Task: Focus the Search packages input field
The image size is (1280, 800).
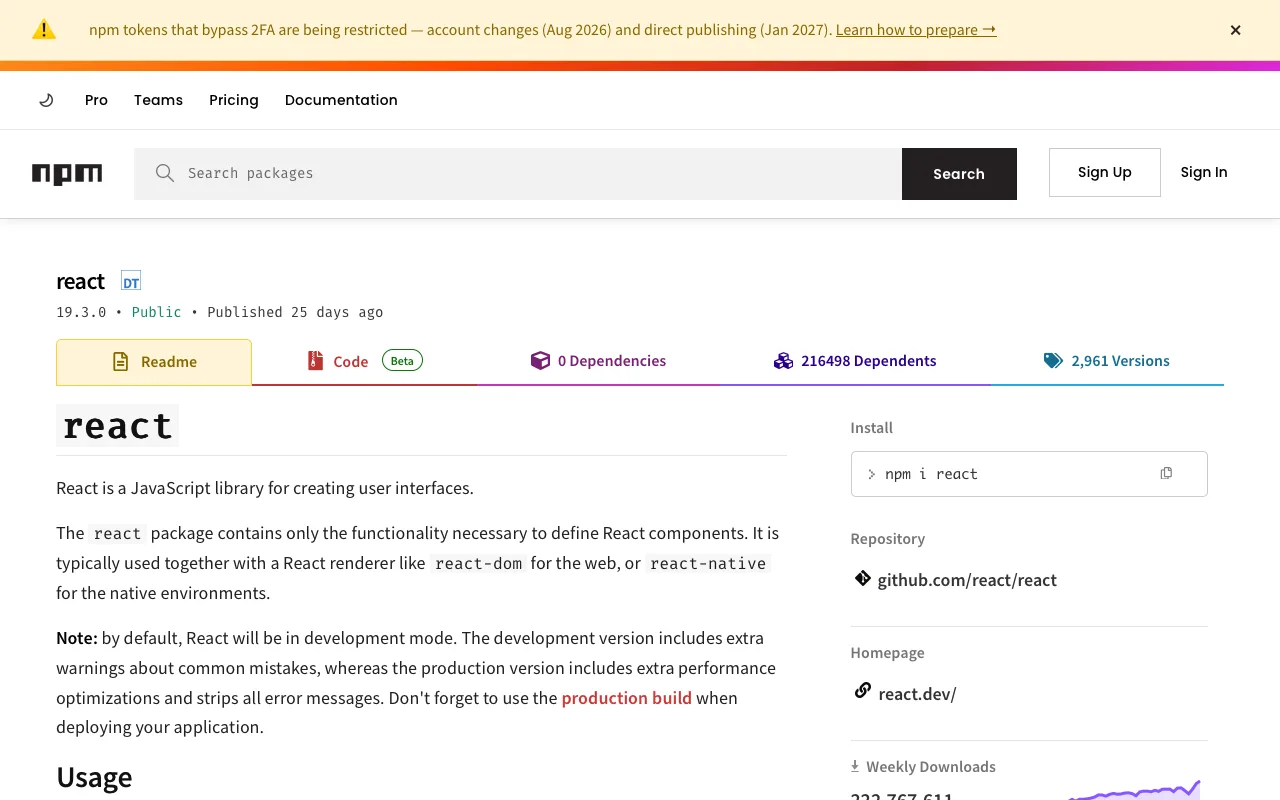Action: click(x=518, y=174)
